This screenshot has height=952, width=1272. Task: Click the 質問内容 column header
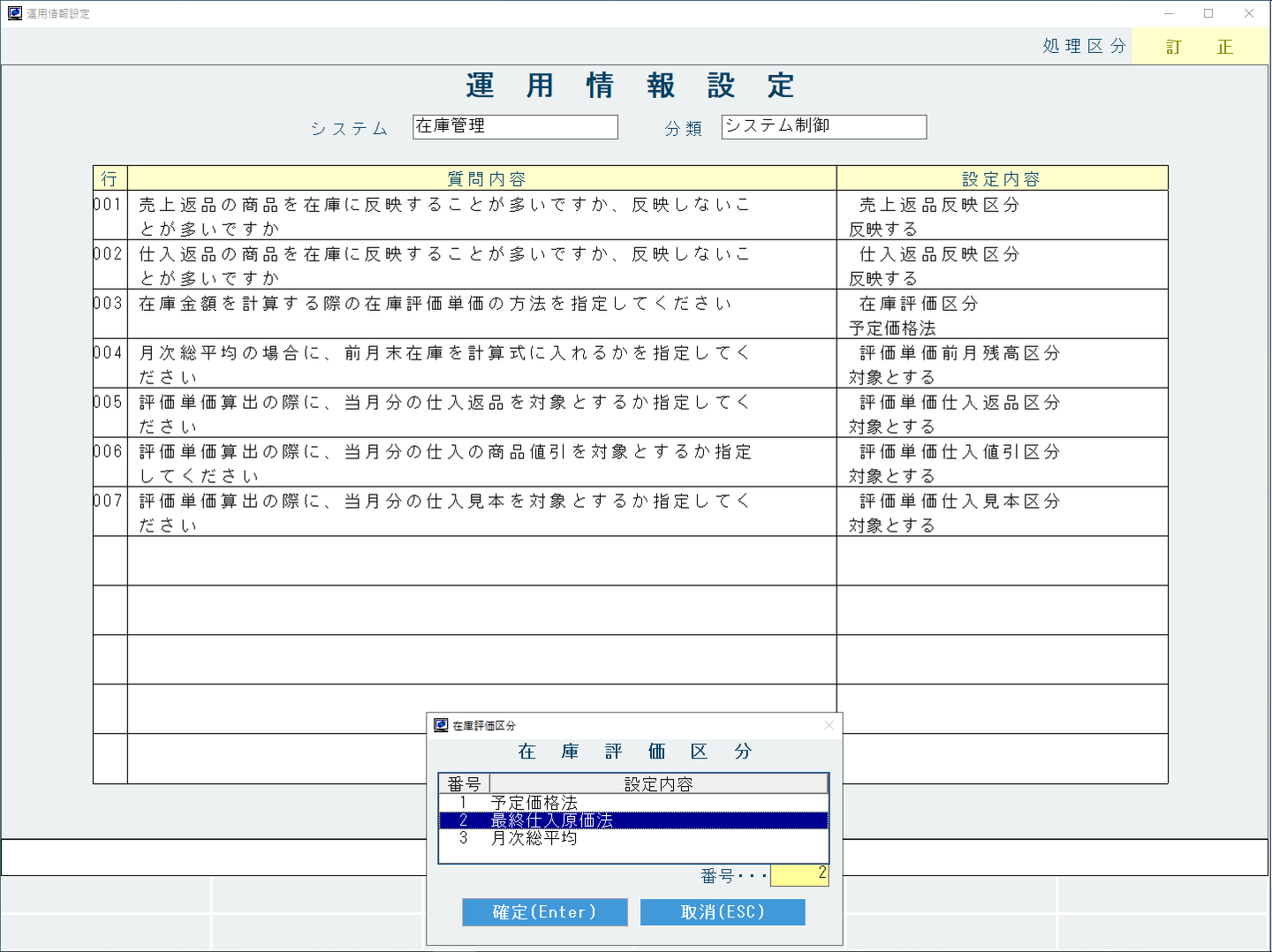[482, 178]
